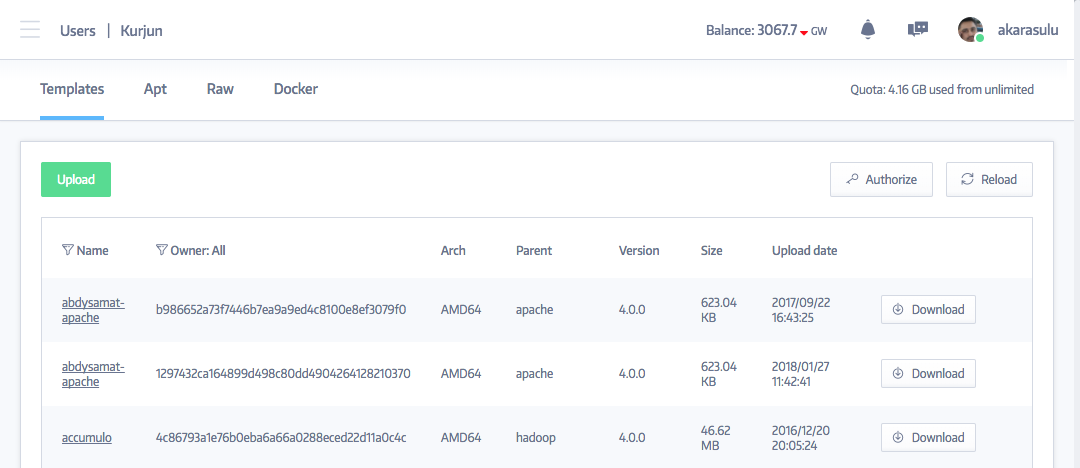Click hadoop parent in accumulo row

pos(536,438)
